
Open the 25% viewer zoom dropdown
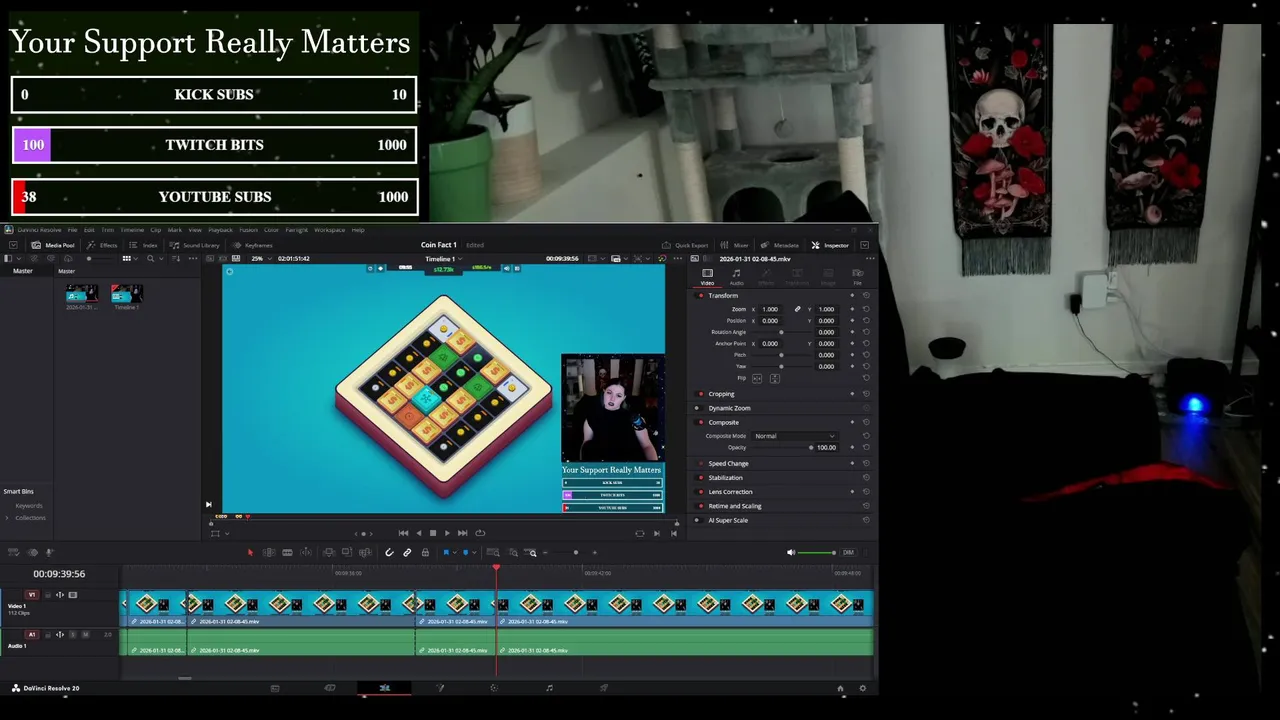click(260, 258)
